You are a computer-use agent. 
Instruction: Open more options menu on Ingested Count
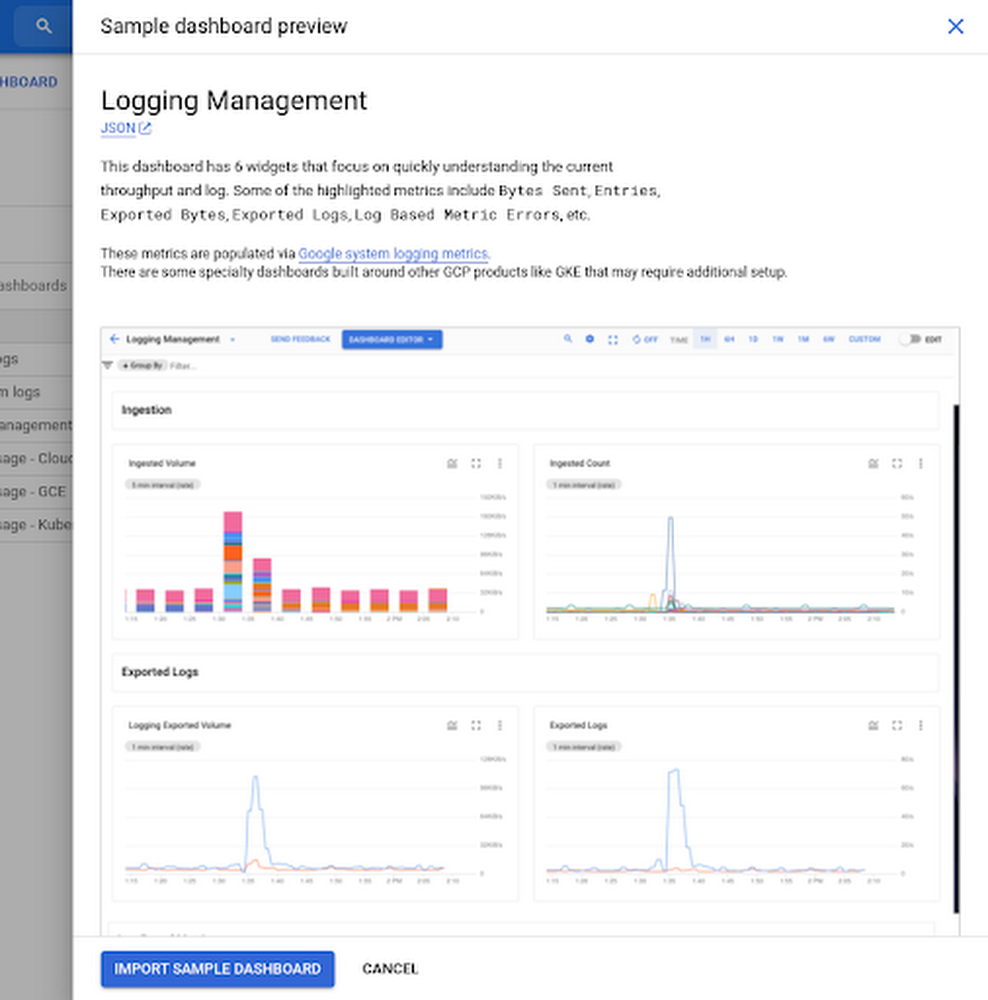920,464
